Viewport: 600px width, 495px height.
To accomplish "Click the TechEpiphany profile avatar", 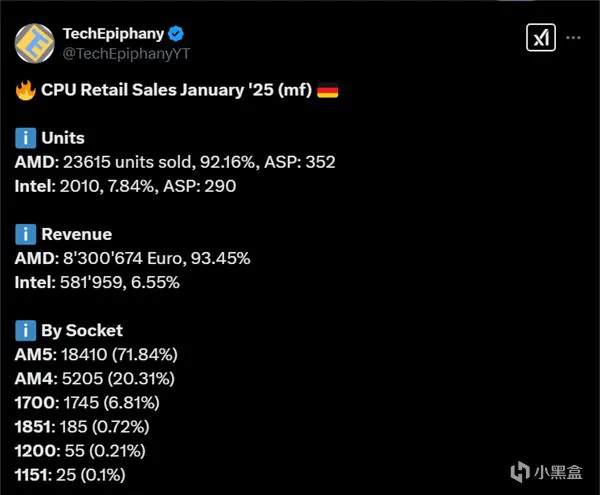I will [x=34, y=40].
